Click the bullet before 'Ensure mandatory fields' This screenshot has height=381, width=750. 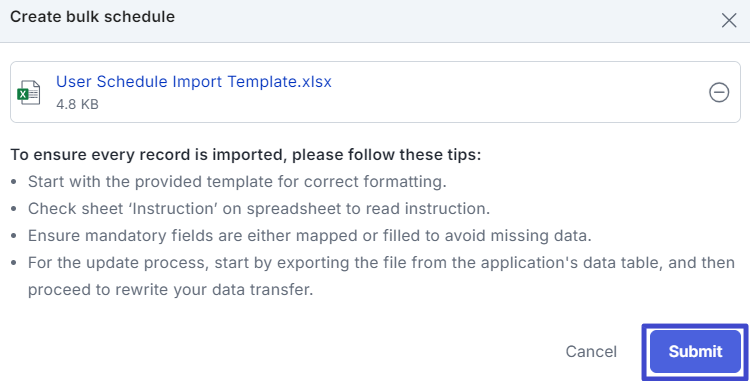13,236
